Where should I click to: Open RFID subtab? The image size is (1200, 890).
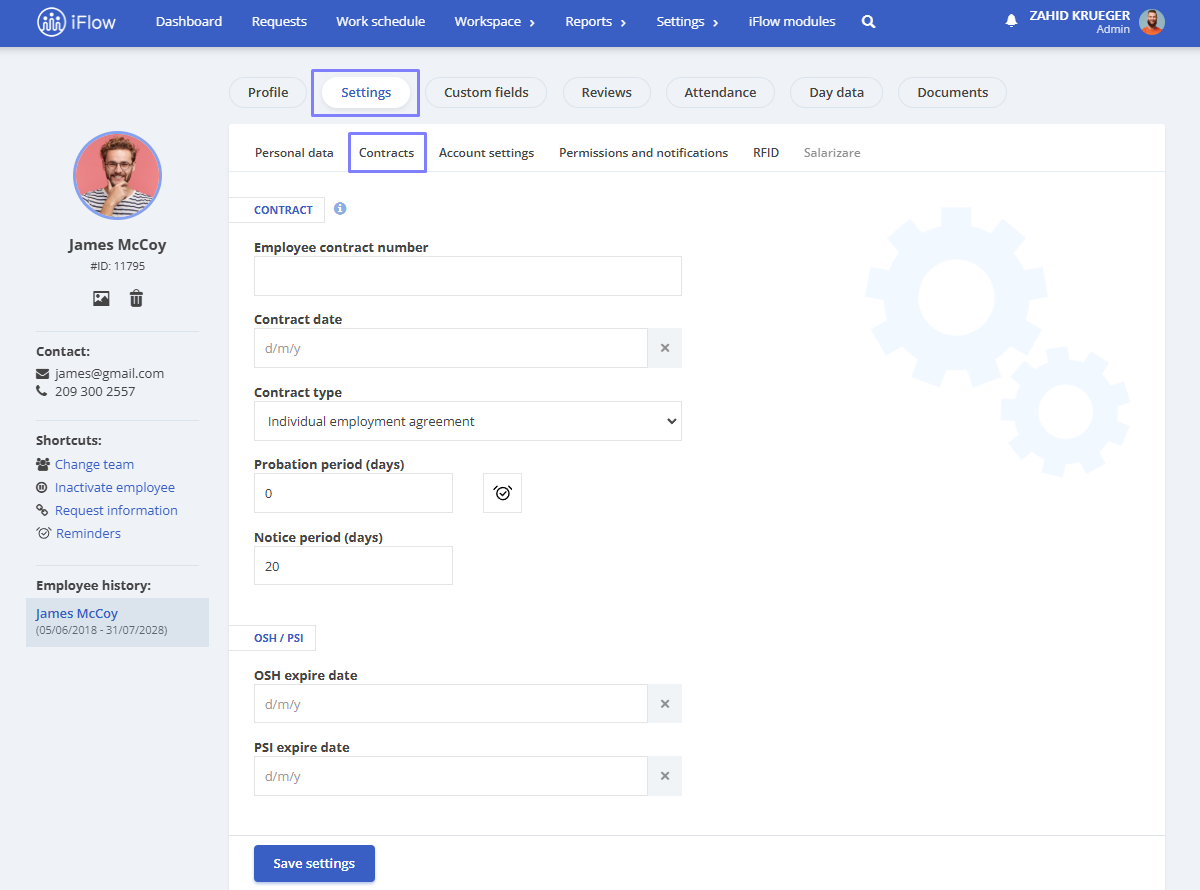(x=766, y=153)
